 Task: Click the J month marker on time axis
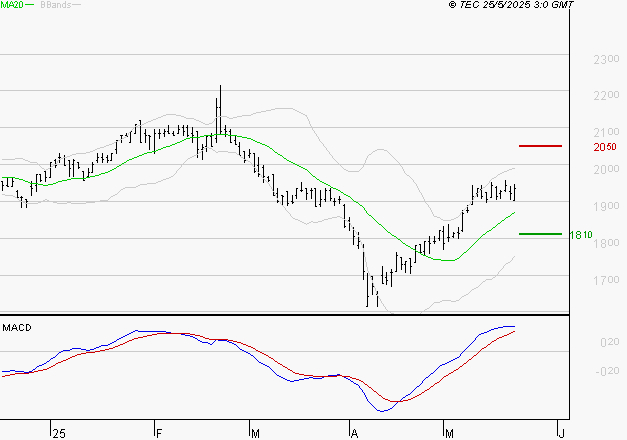coord(561,434)
